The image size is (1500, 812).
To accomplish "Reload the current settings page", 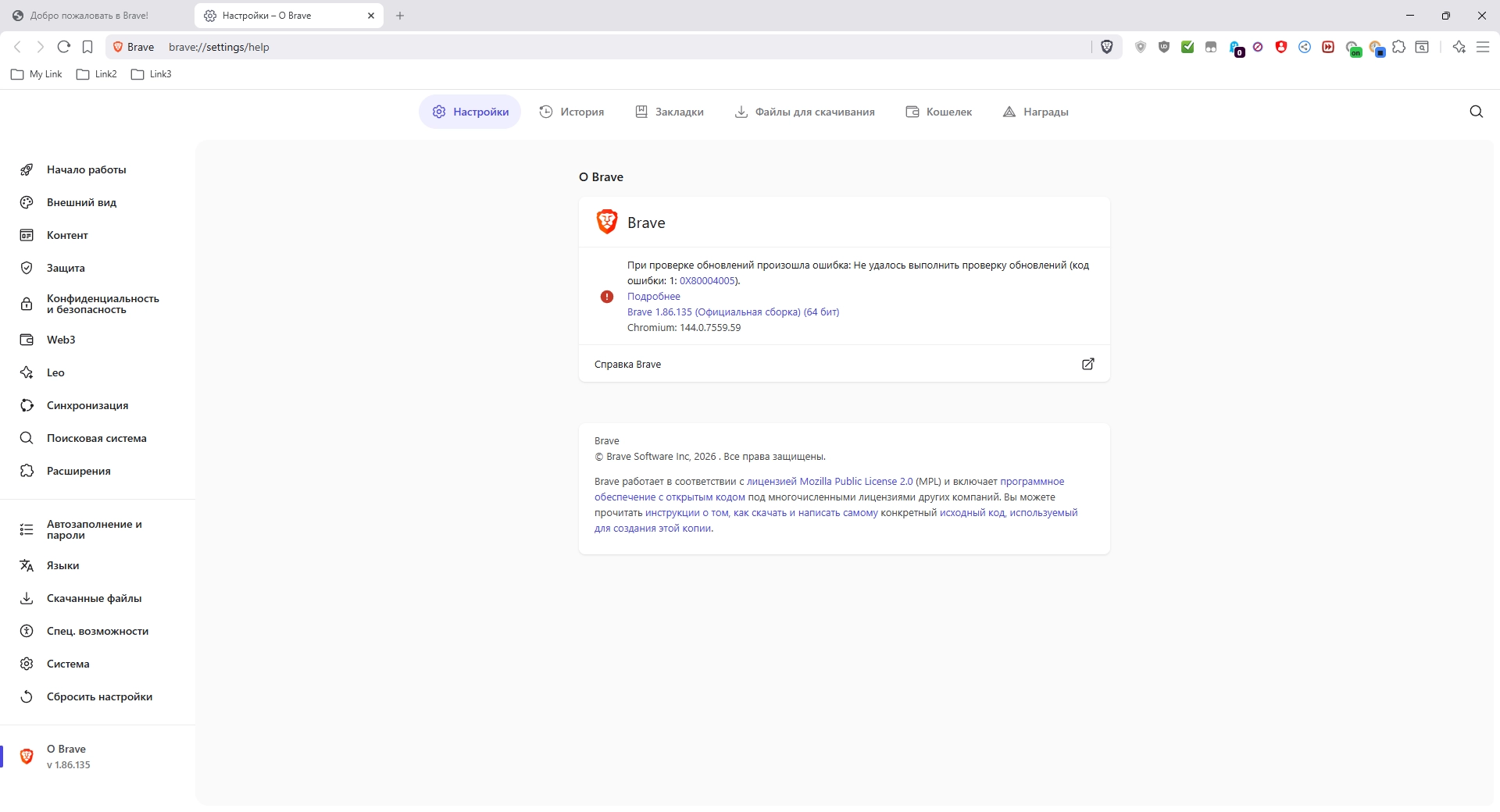I will pos(64,47).
